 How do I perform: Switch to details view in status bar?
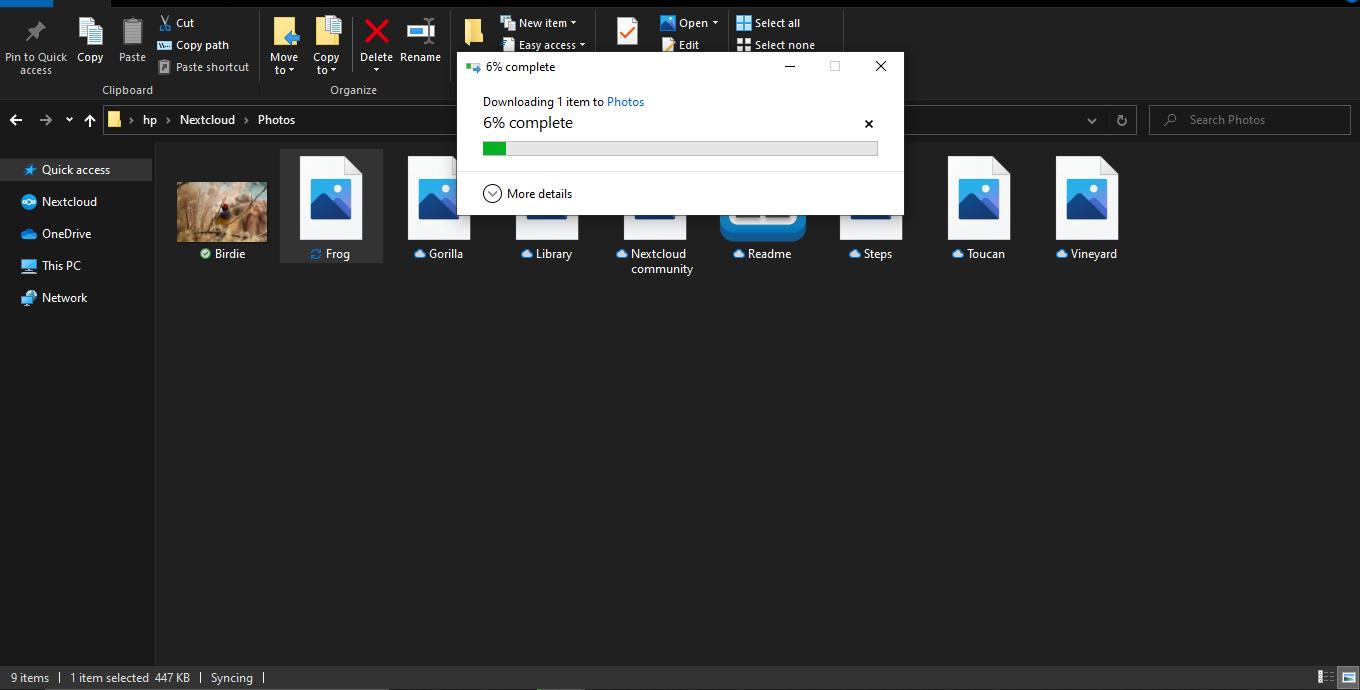coord(1326,677)
